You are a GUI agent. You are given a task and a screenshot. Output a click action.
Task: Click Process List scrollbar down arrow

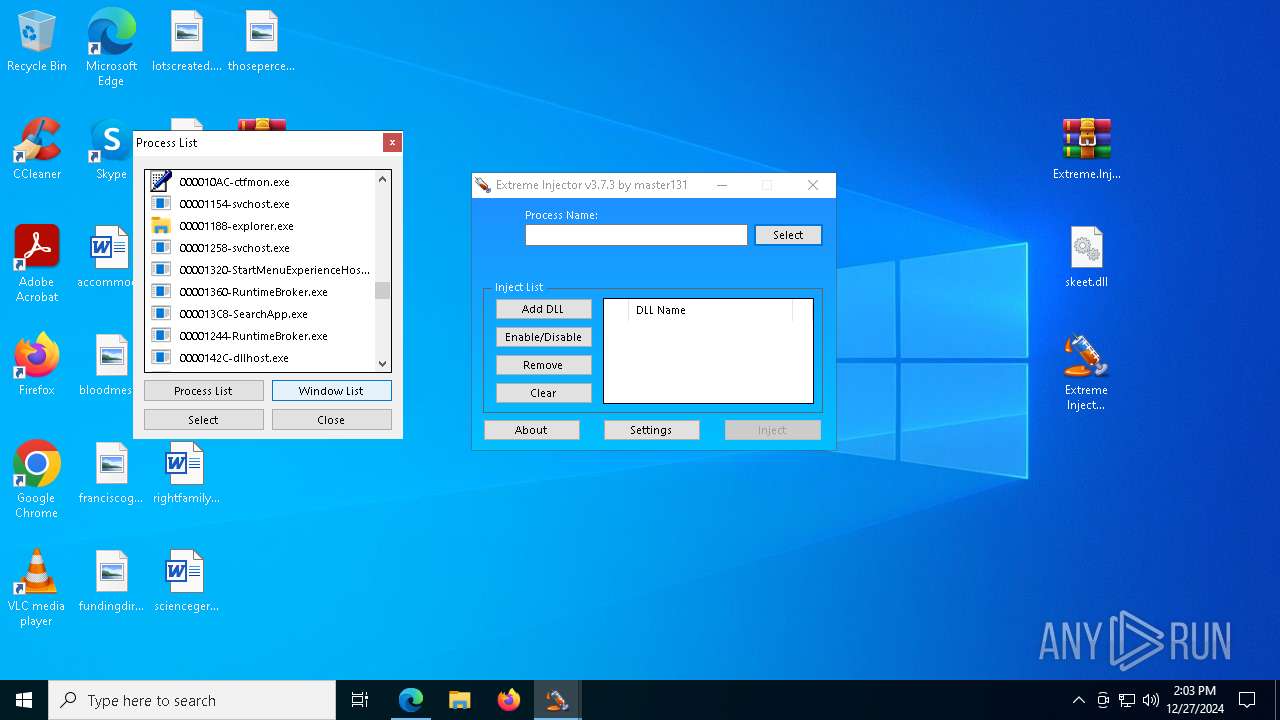coord(382,364)
